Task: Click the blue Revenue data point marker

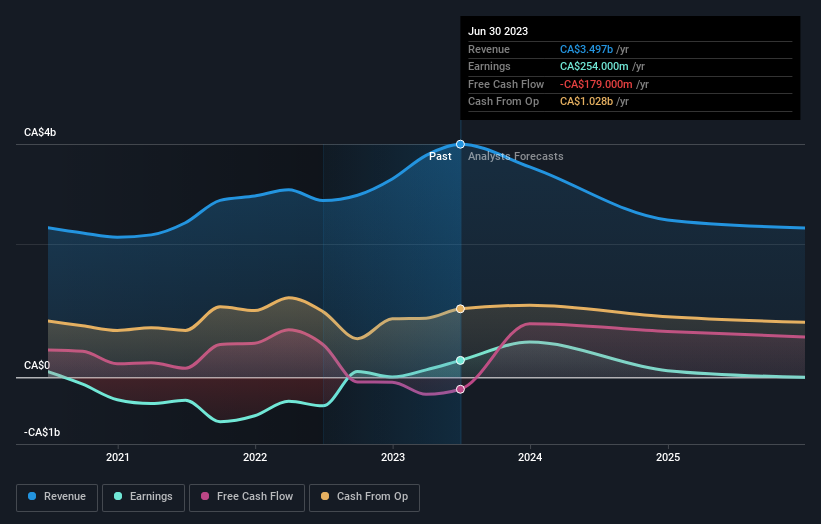Action: point(460,144)
